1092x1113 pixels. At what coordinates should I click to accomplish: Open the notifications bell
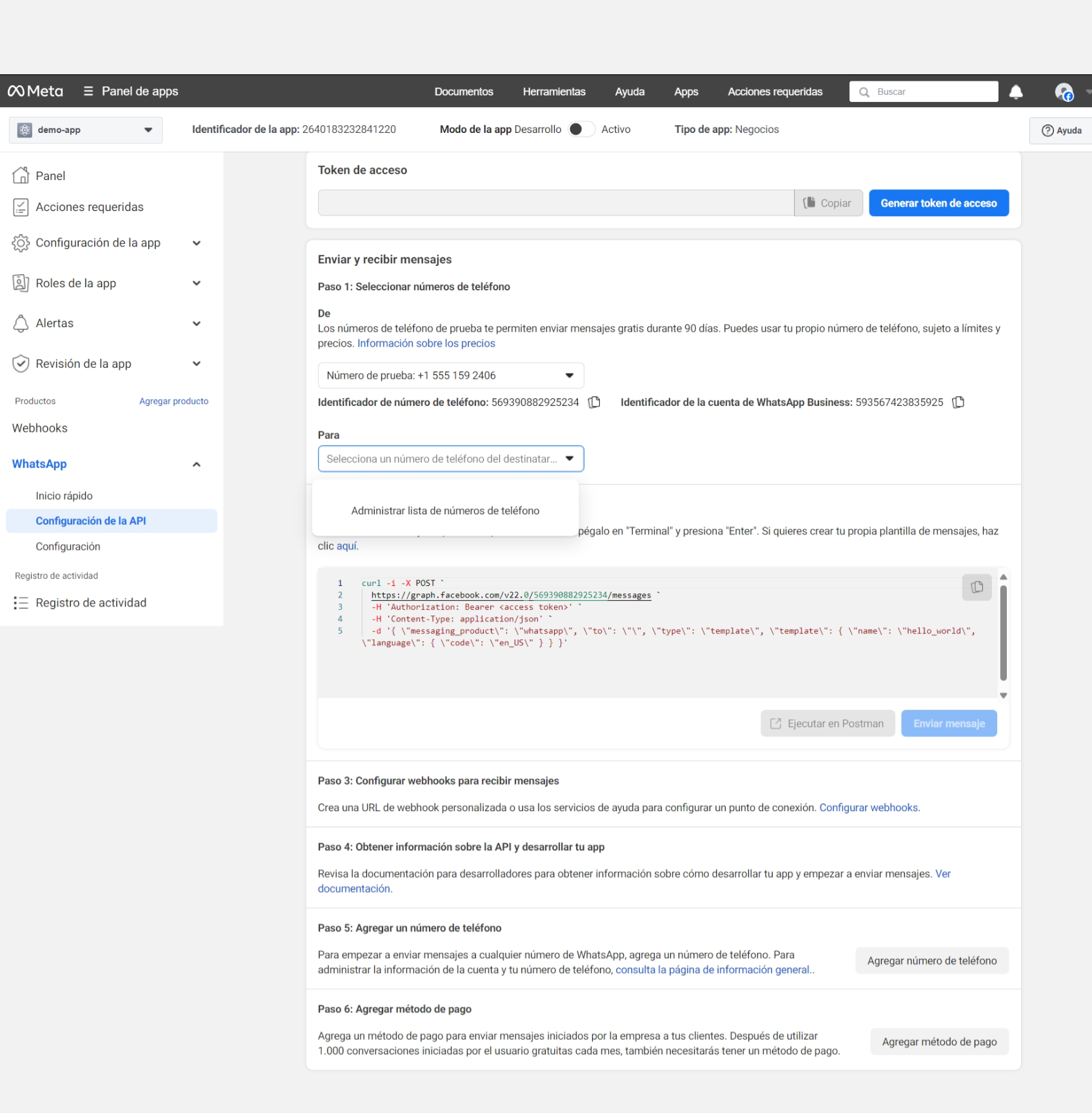coord(1016,92)
